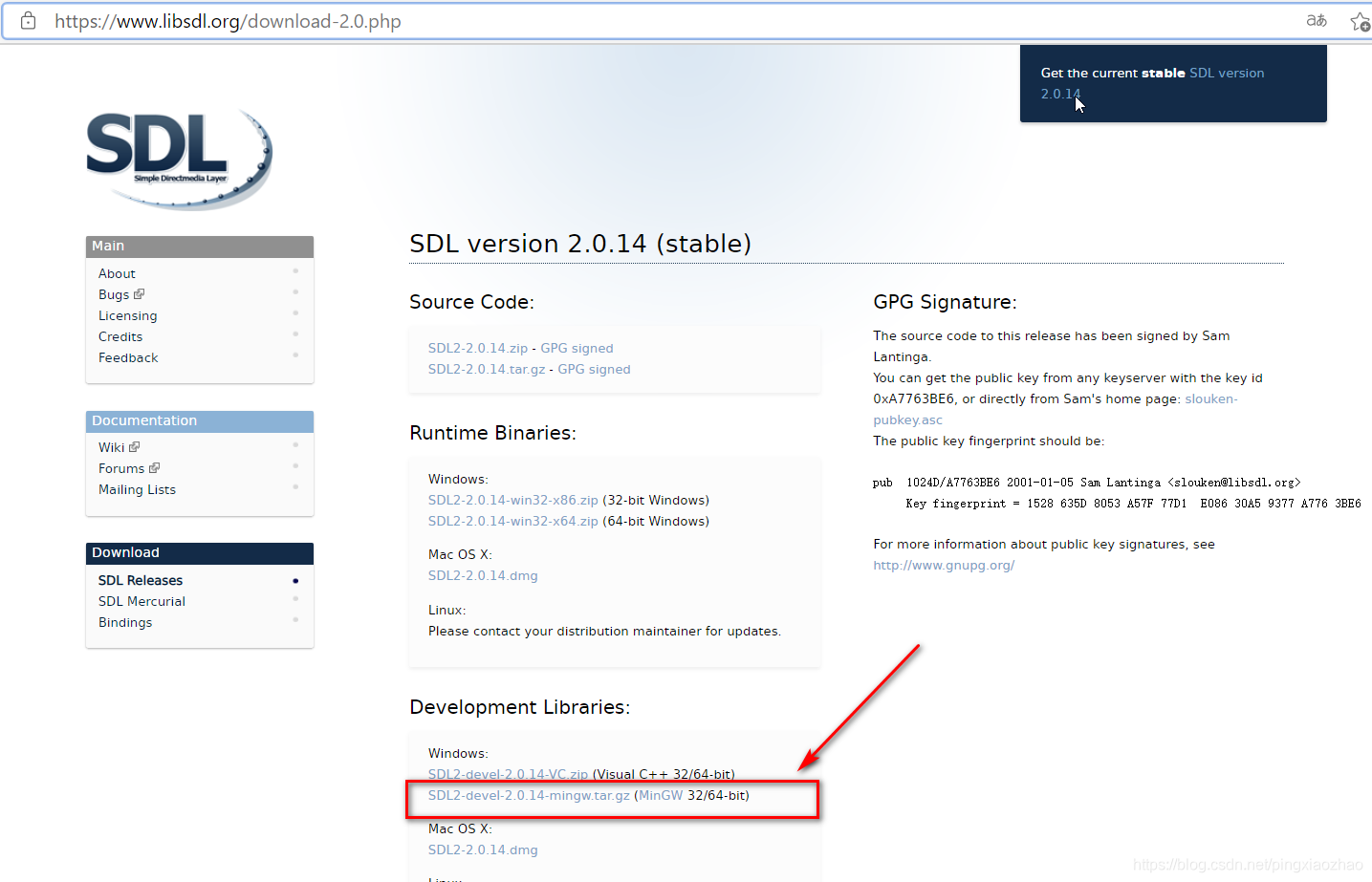
Task: Go to Licensing page
Action: point(127,315)
